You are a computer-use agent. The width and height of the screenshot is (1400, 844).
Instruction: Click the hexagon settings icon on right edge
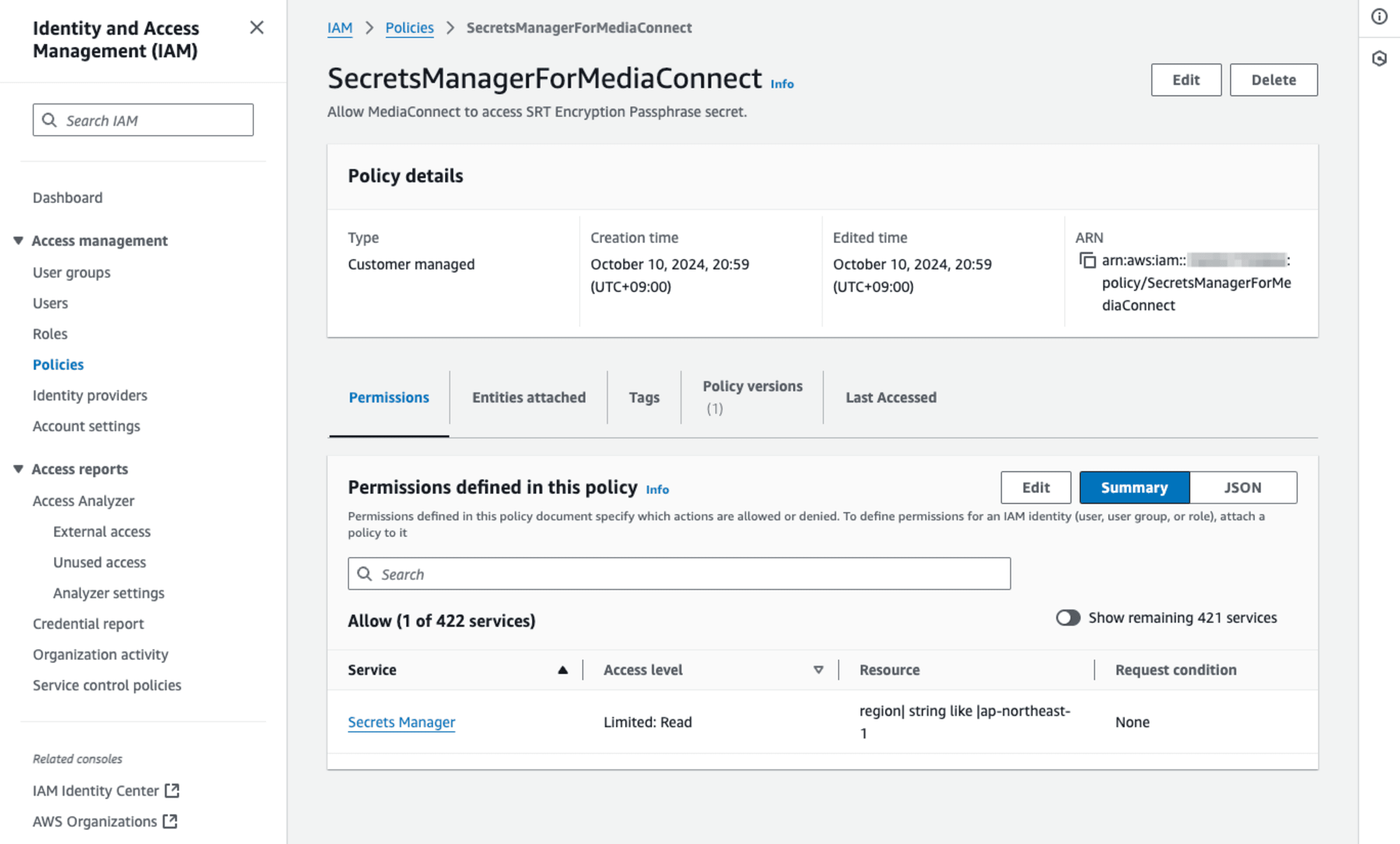(1379, 58)
